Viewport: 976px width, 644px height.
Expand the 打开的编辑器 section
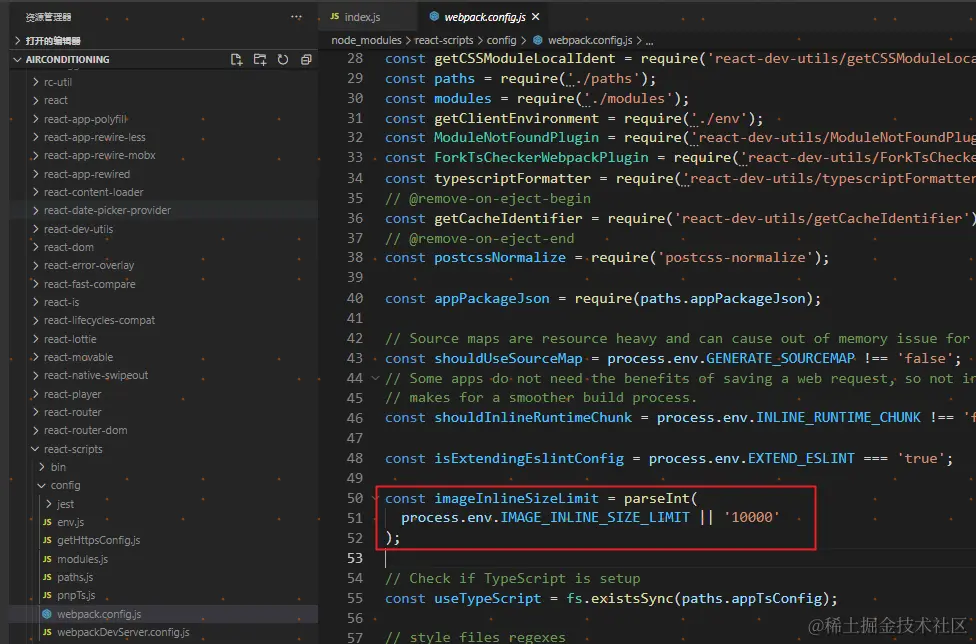17,40
